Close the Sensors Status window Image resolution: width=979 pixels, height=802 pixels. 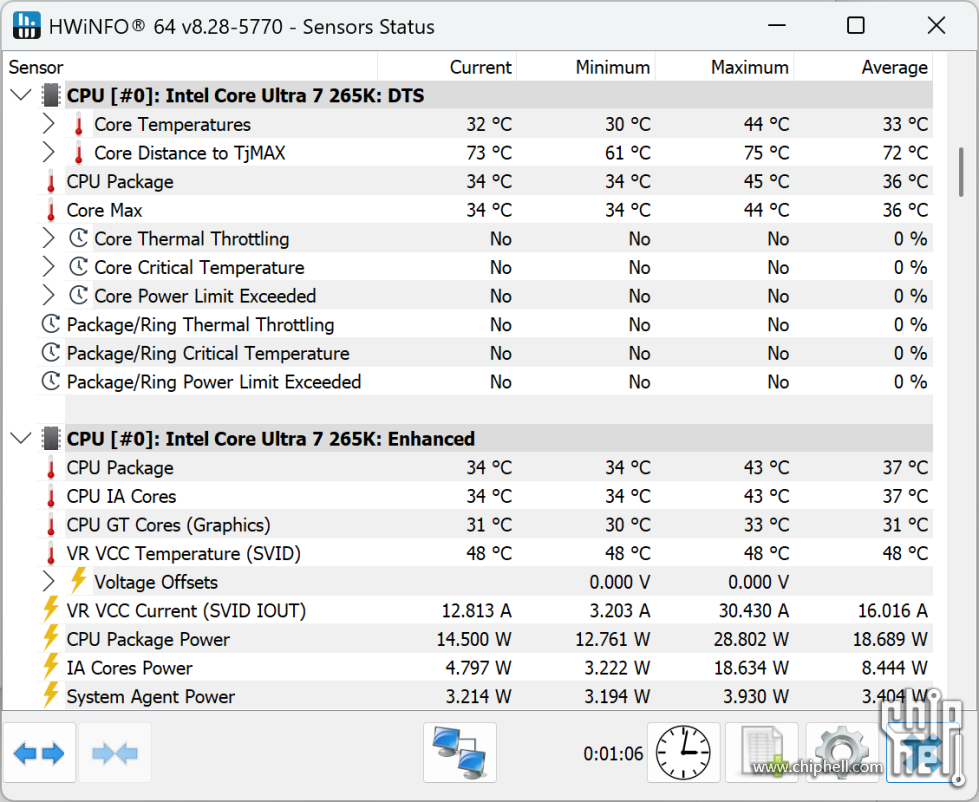(x=937, y=26)
